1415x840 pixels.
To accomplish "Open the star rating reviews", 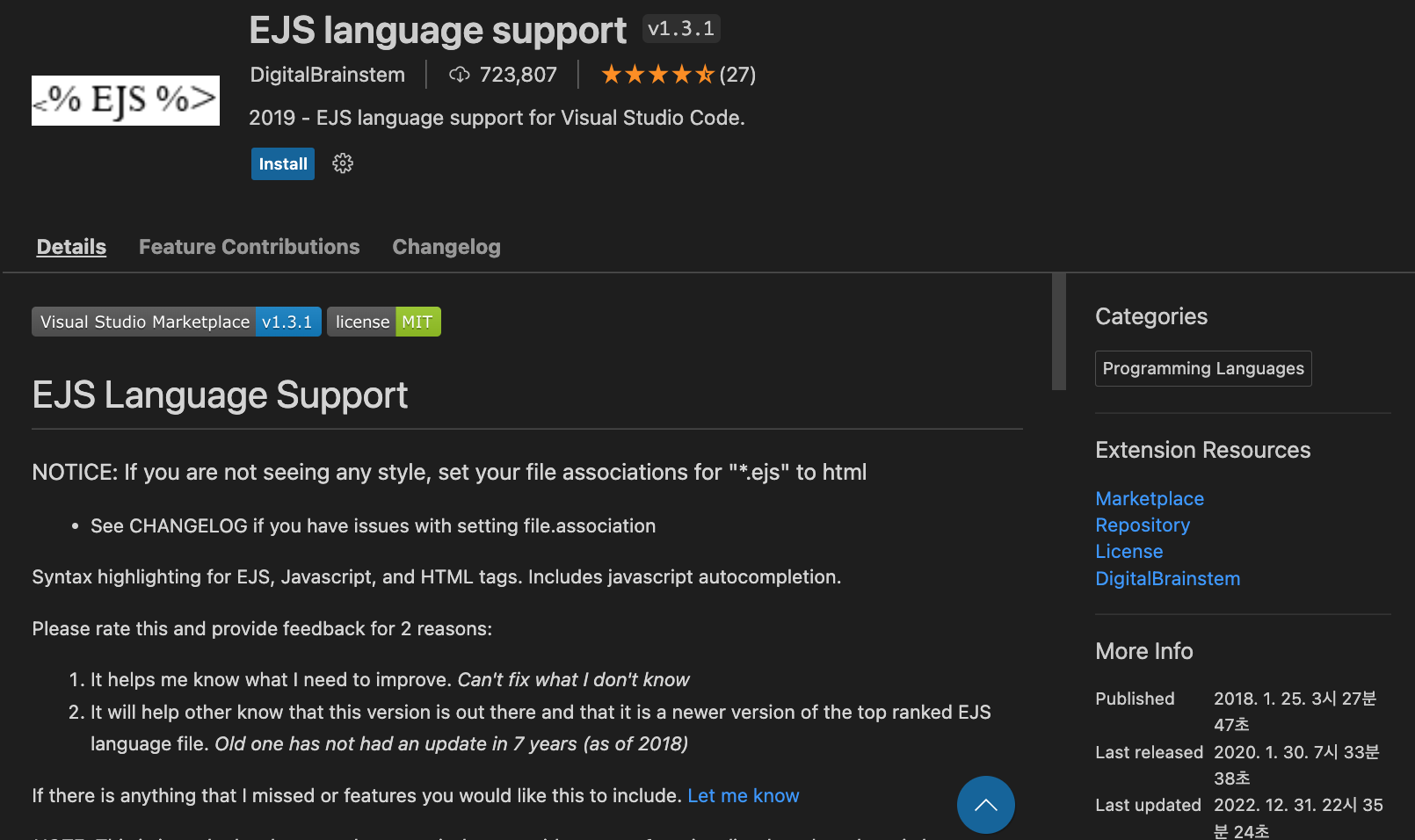I will pyautogui.click(x=657, y=75).
